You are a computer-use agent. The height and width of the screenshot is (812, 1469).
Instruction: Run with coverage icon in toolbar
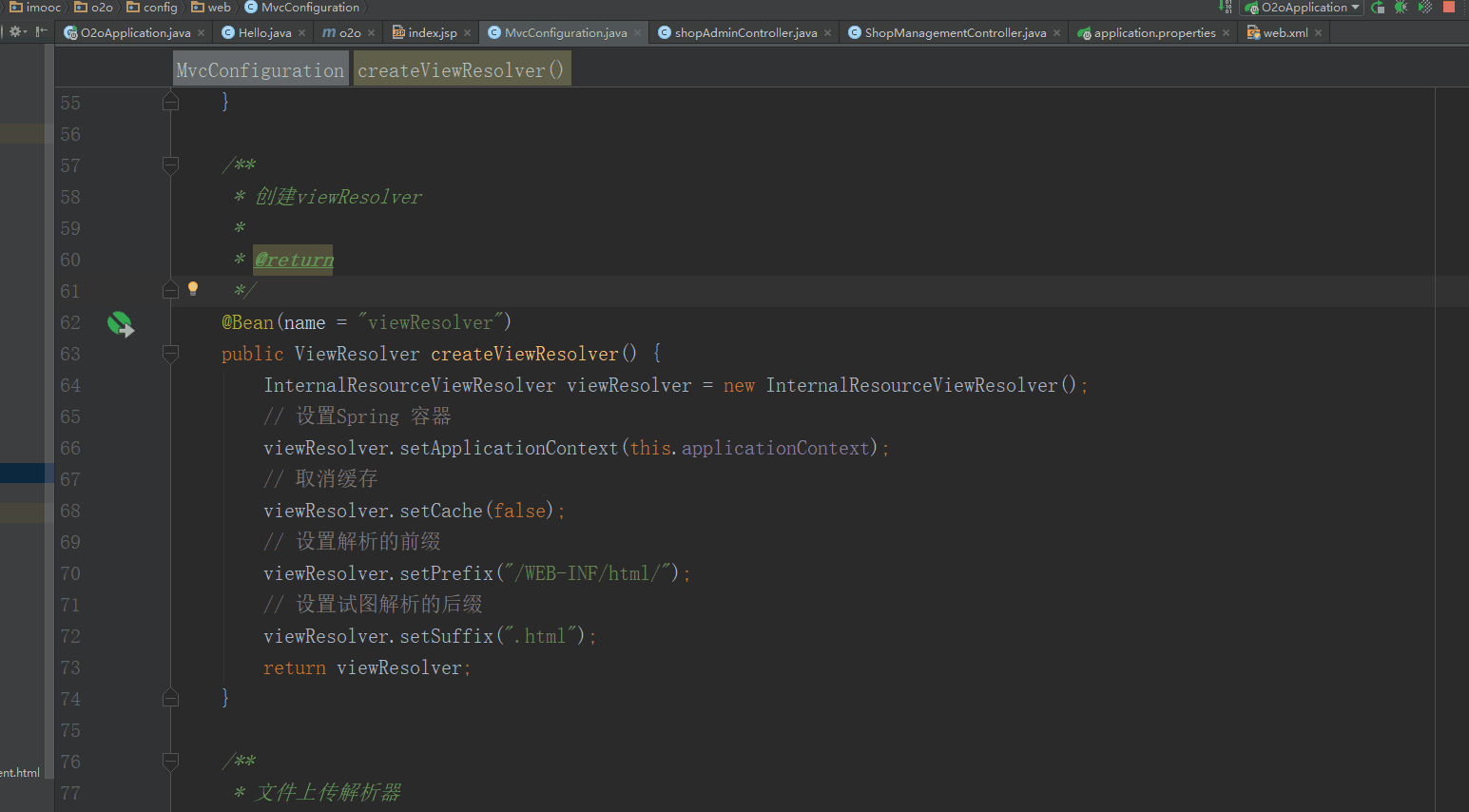1424,7
